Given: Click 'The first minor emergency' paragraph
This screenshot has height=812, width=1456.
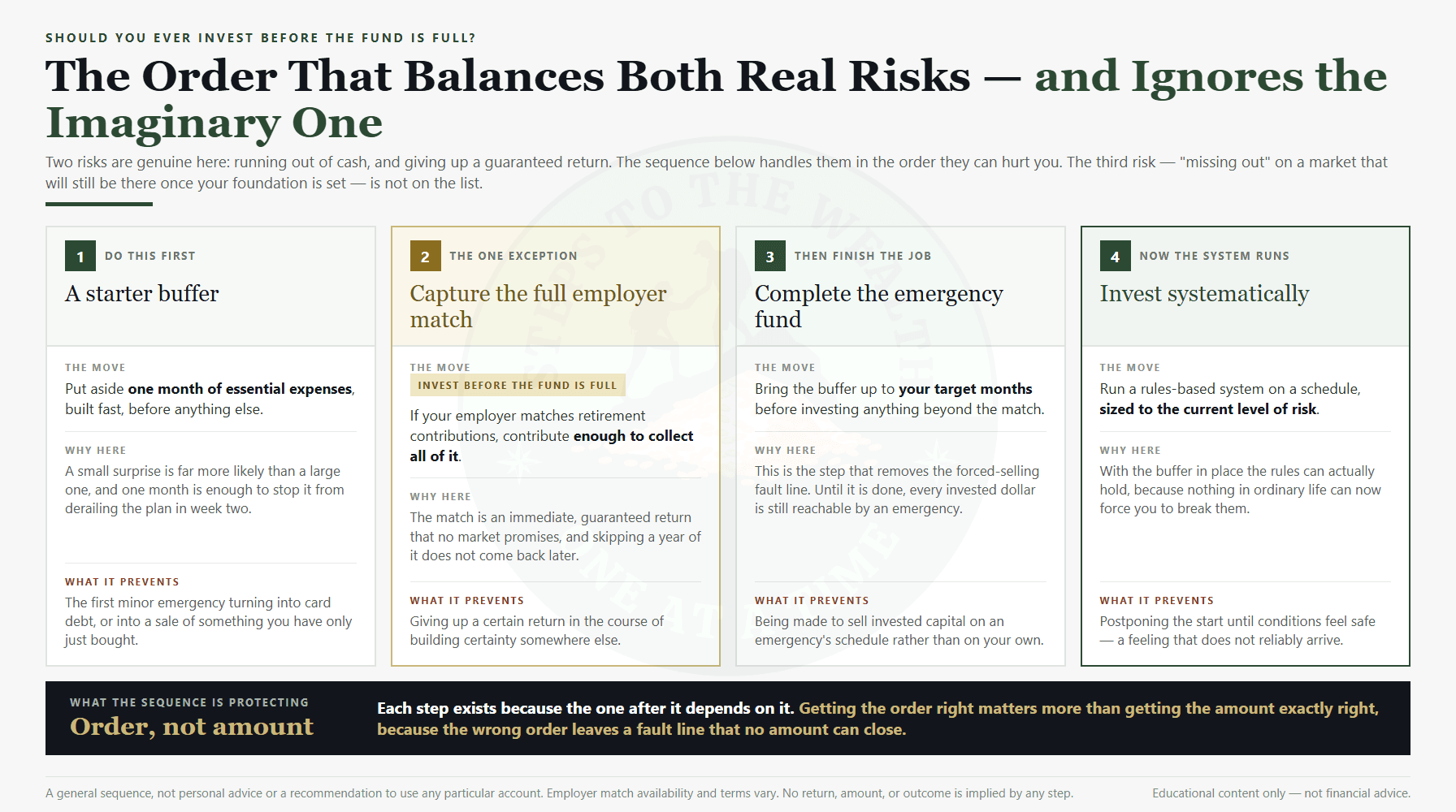Looking at the screenshot, I should pos(209,621).
